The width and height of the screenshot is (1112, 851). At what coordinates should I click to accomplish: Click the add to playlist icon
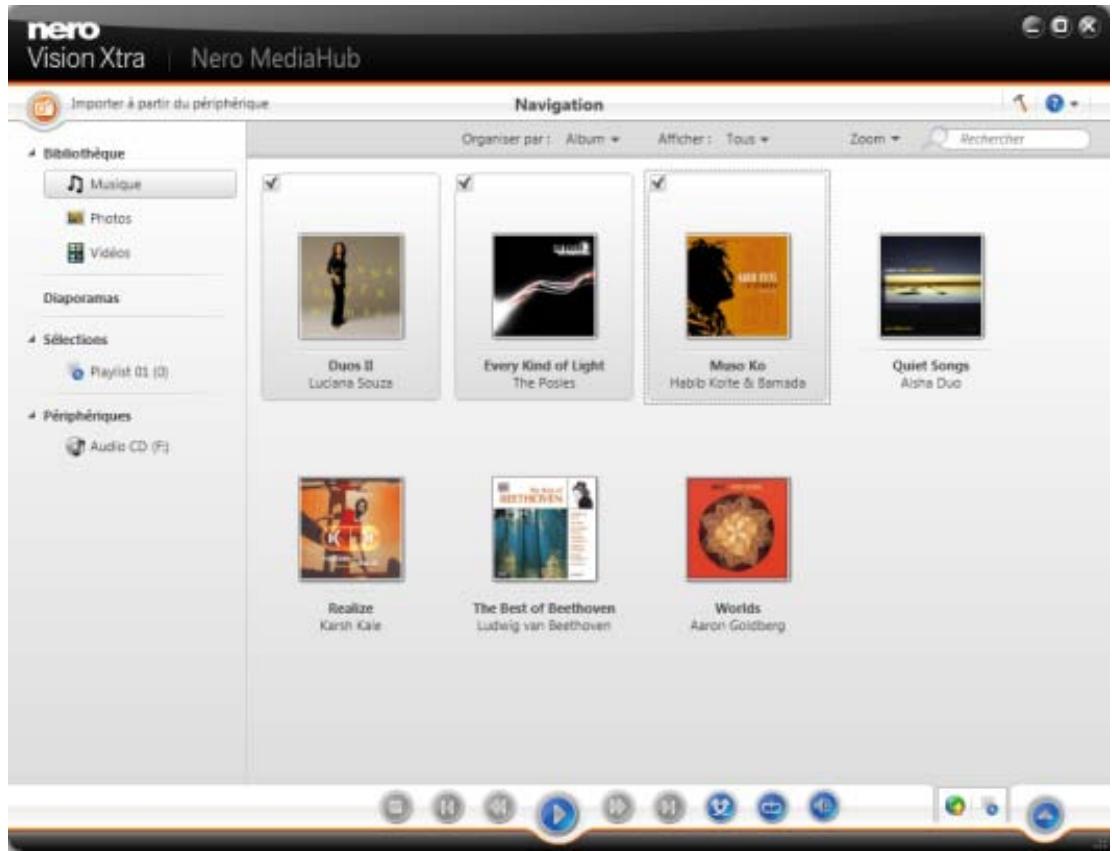(x=989, y=806)
